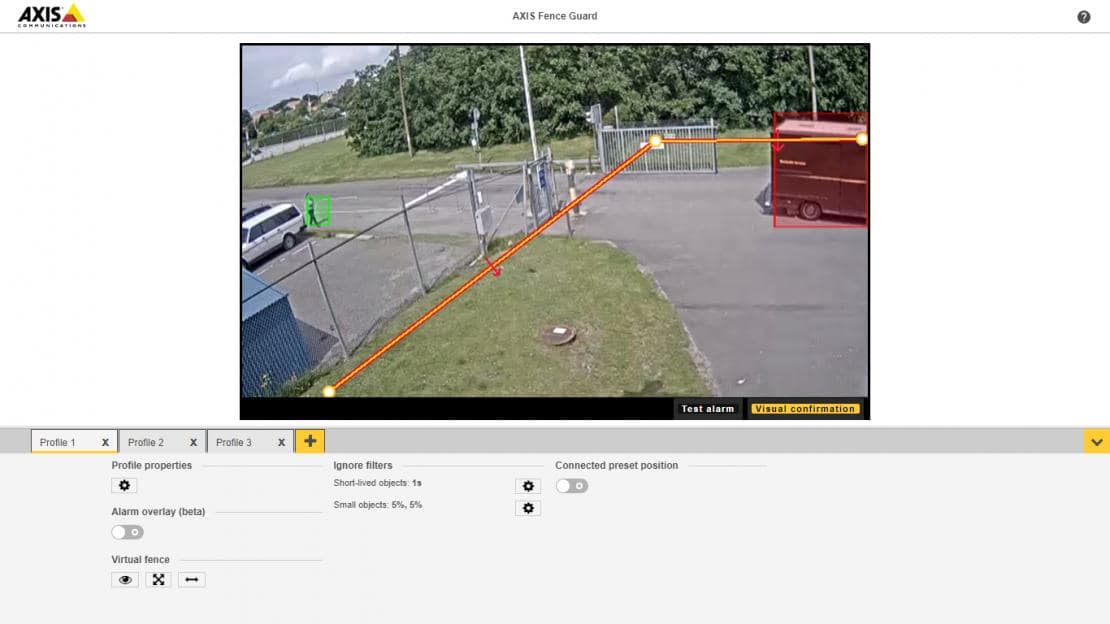Enable the Connected preset position switch
Viewport: 1110px width, 624px height.
(x=571, y=486)
